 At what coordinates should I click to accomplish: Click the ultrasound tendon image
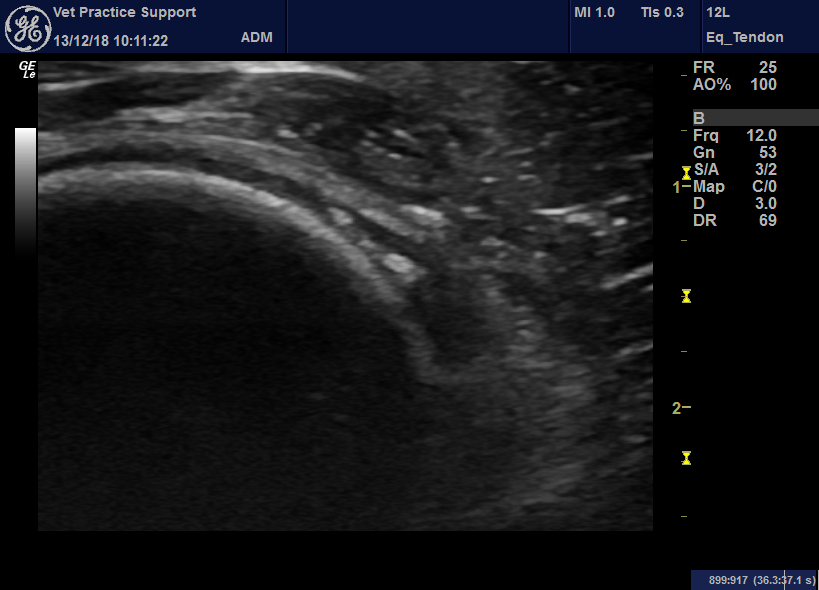tap(345, 296)
